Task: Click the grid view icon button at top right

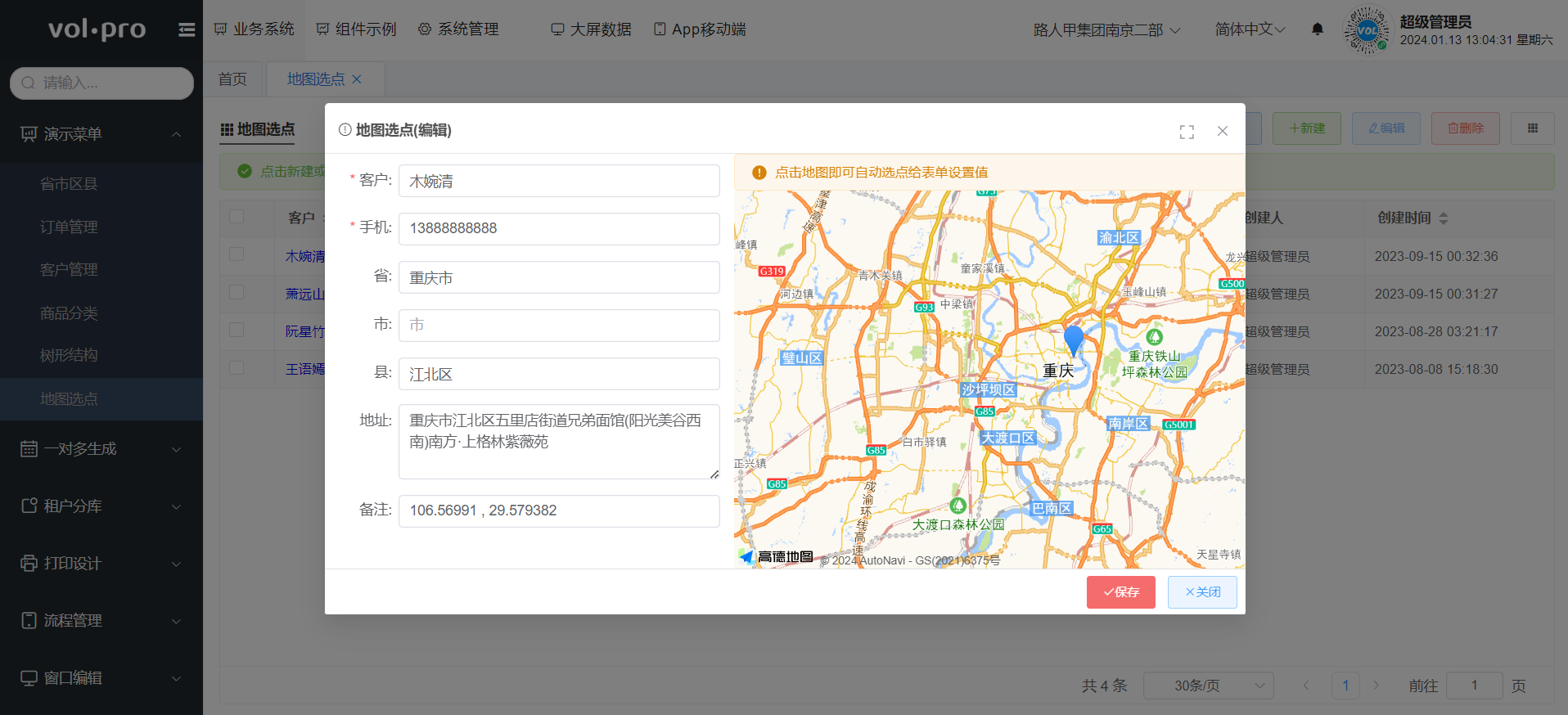Action: (1533, 128)
